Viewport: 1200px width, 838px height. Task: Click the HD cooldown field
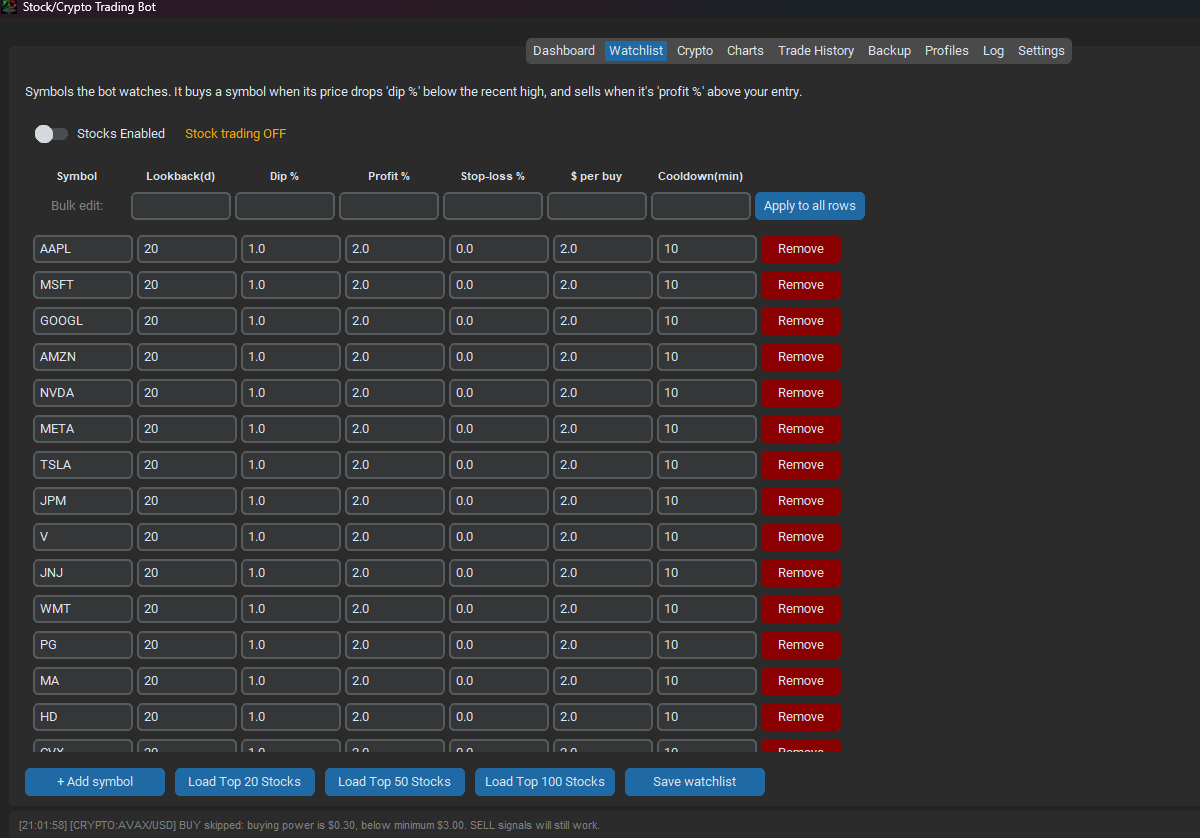[x=707, y=717]
